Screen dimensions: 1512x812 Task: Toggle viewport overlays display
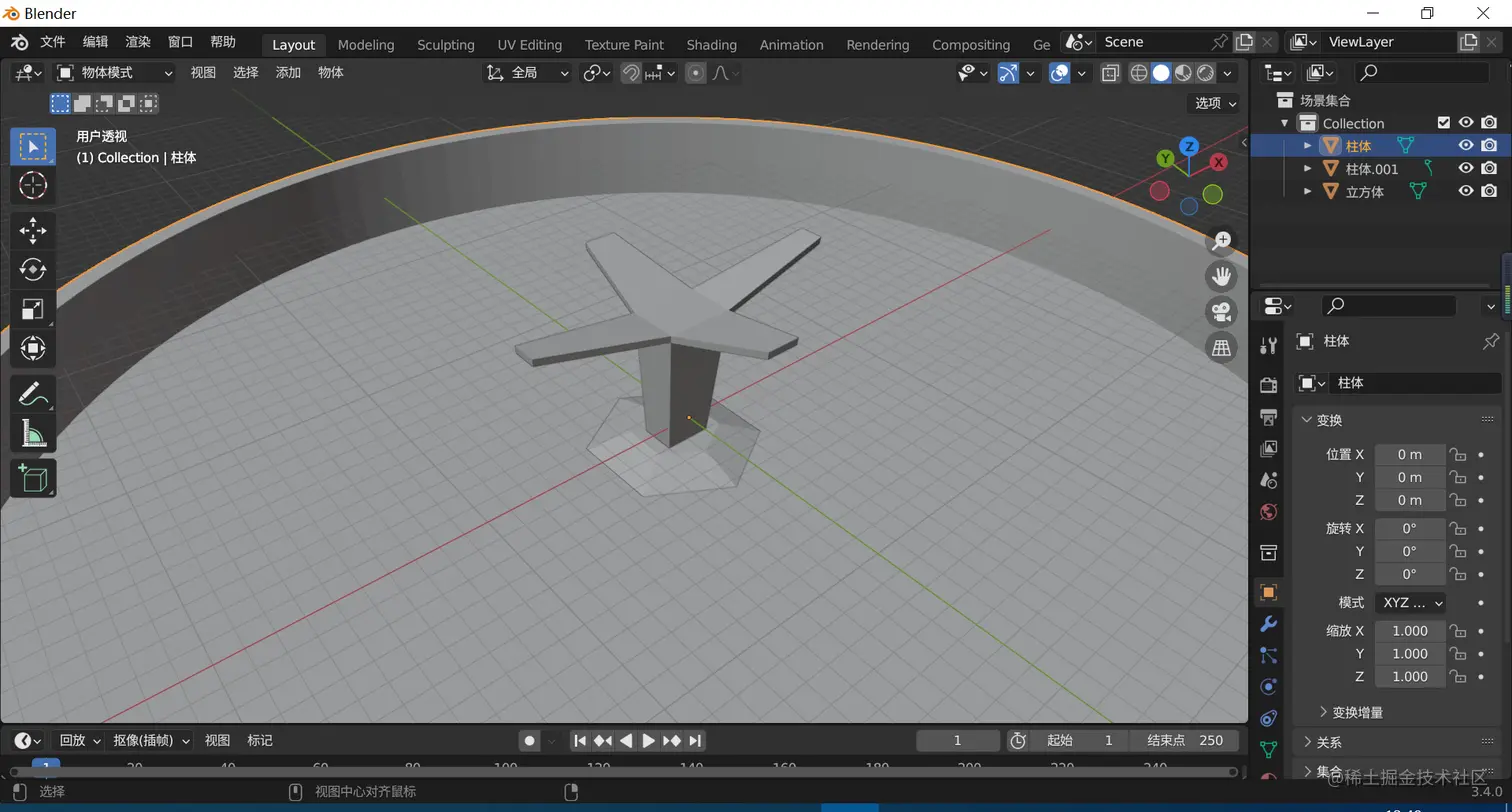point(1060,73)
